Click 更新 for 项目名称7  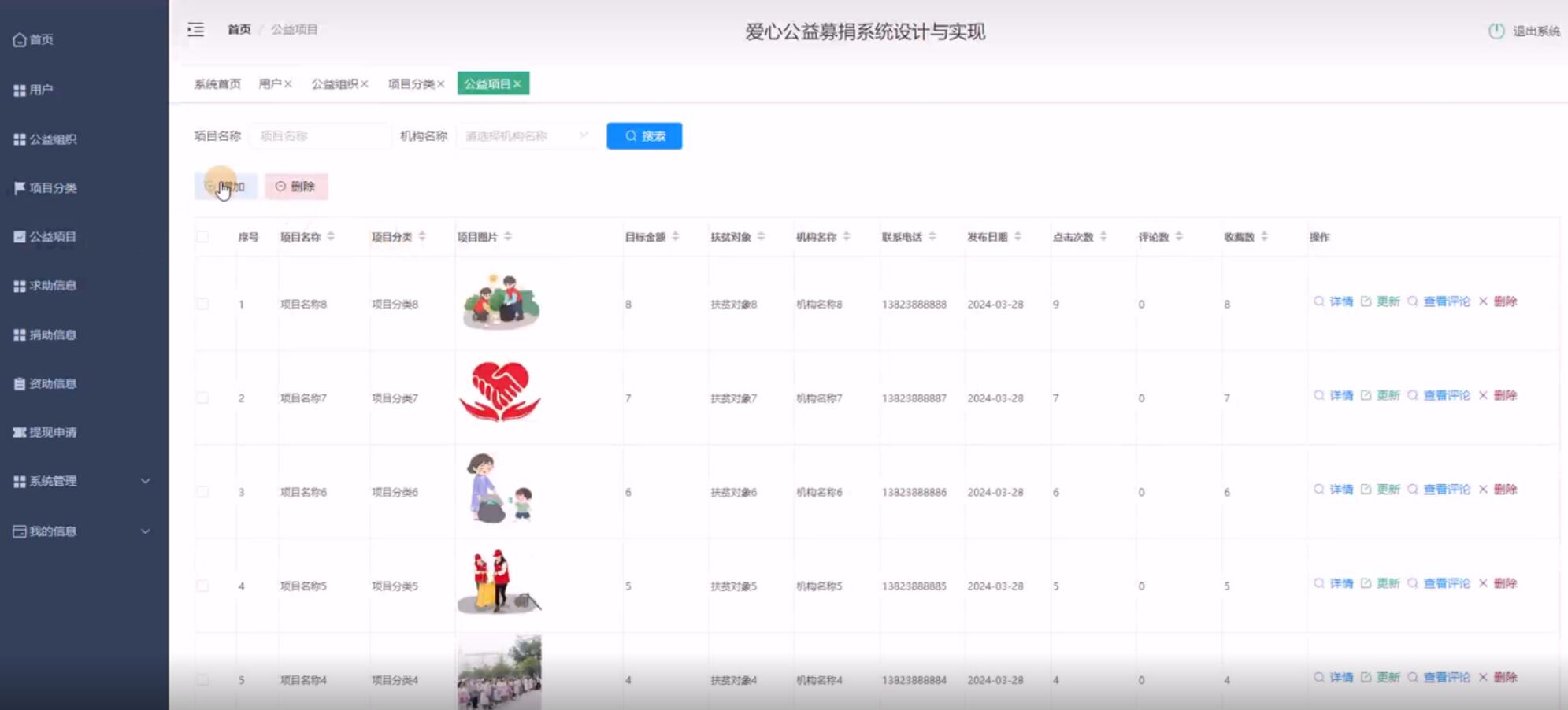1381,395
